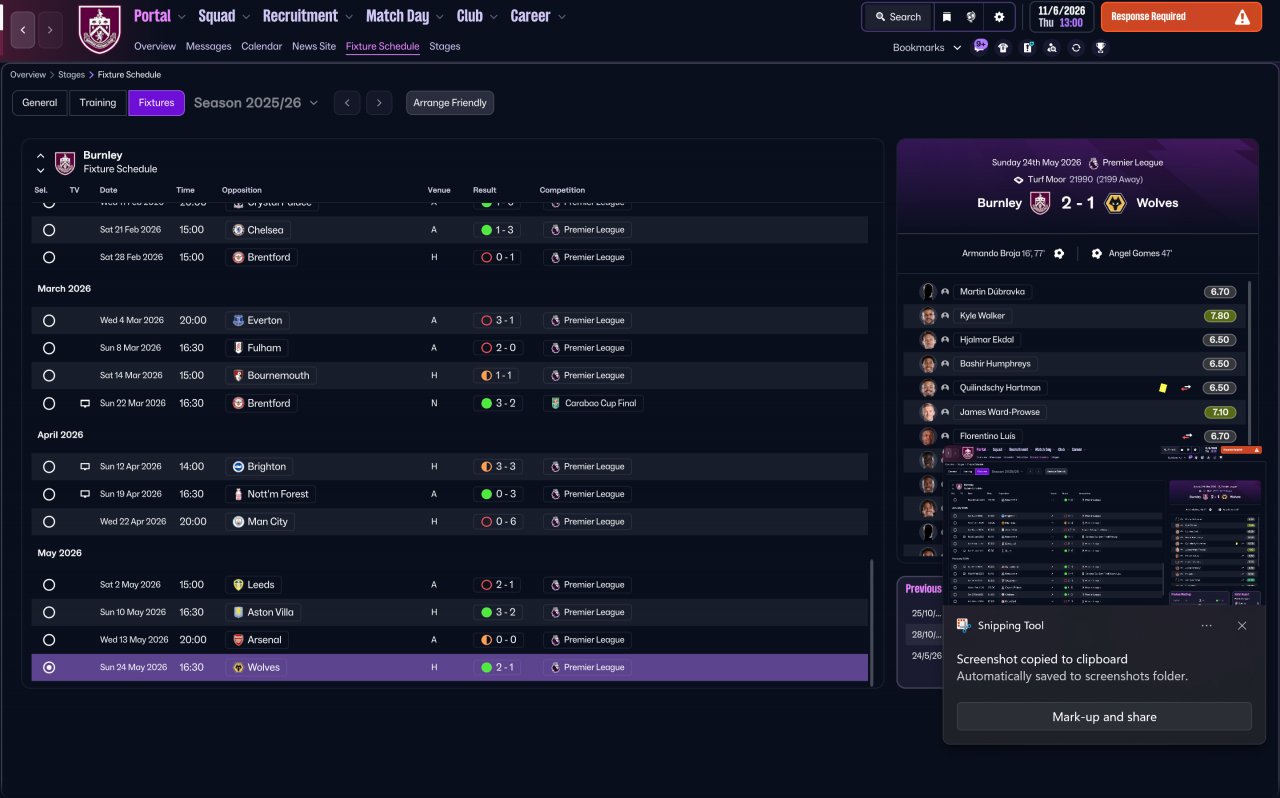The height and width of the screenshot is (798, 1280).
Task: Click the TV icon on Carabao Cup Final row
Action: (x=85, y=404)
